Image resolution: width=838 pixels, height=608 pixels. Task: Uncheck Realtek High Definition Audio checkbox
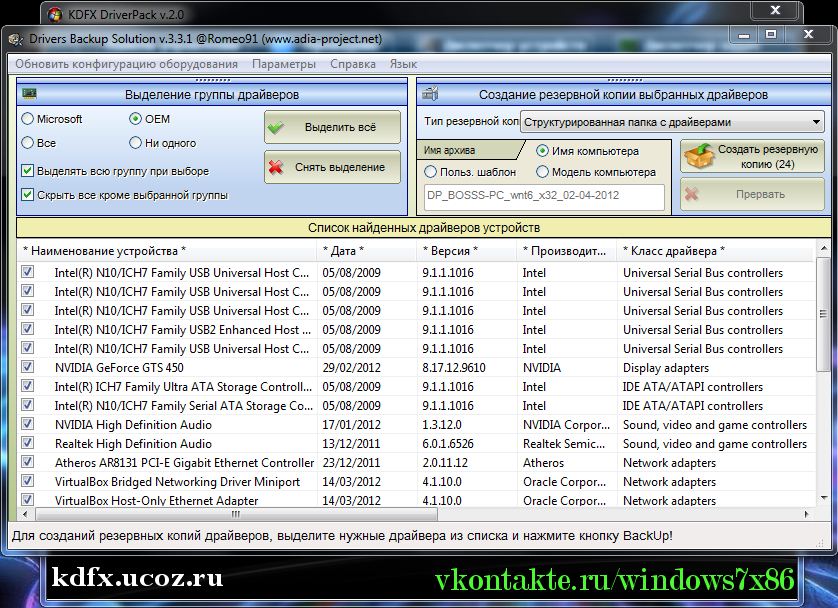[27, 443]
